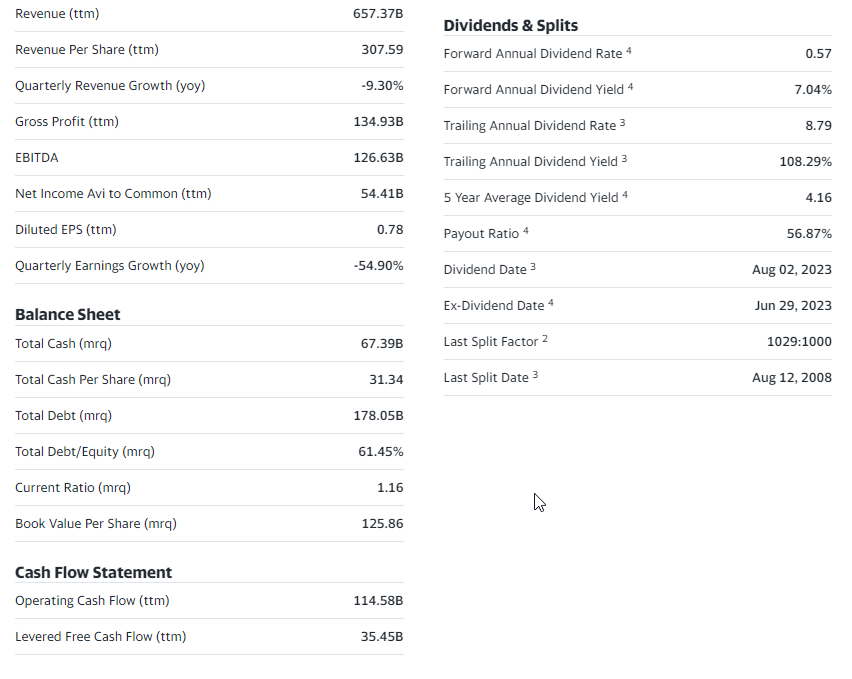Click footnote 4 beside Forward Annual Dividend Rate

pyautogui.click(x=629, y=51)
